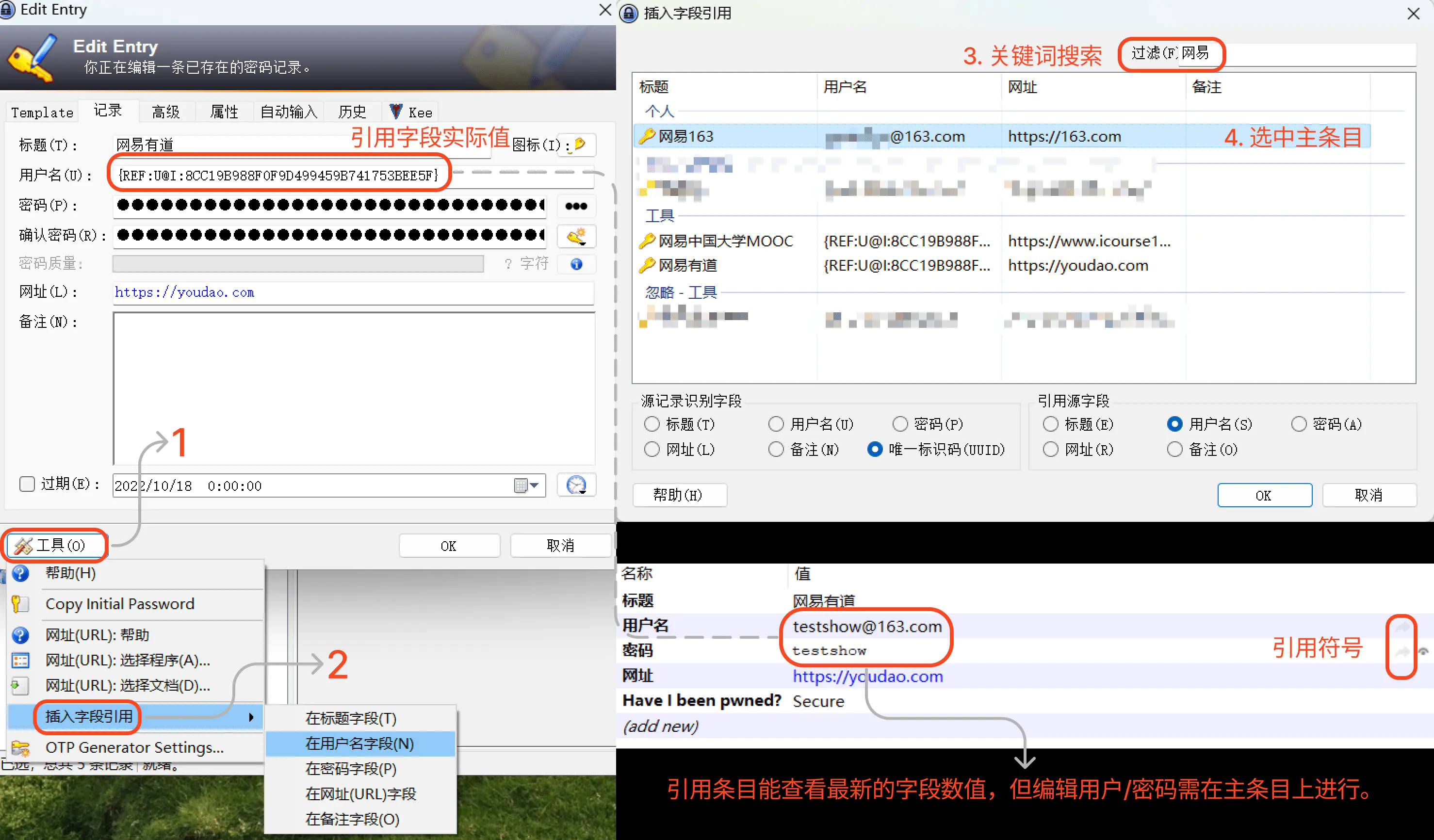The image size is (1434, 840).
Task: Open OTP Generator Settings... menu item
Action: pos(134,747)
